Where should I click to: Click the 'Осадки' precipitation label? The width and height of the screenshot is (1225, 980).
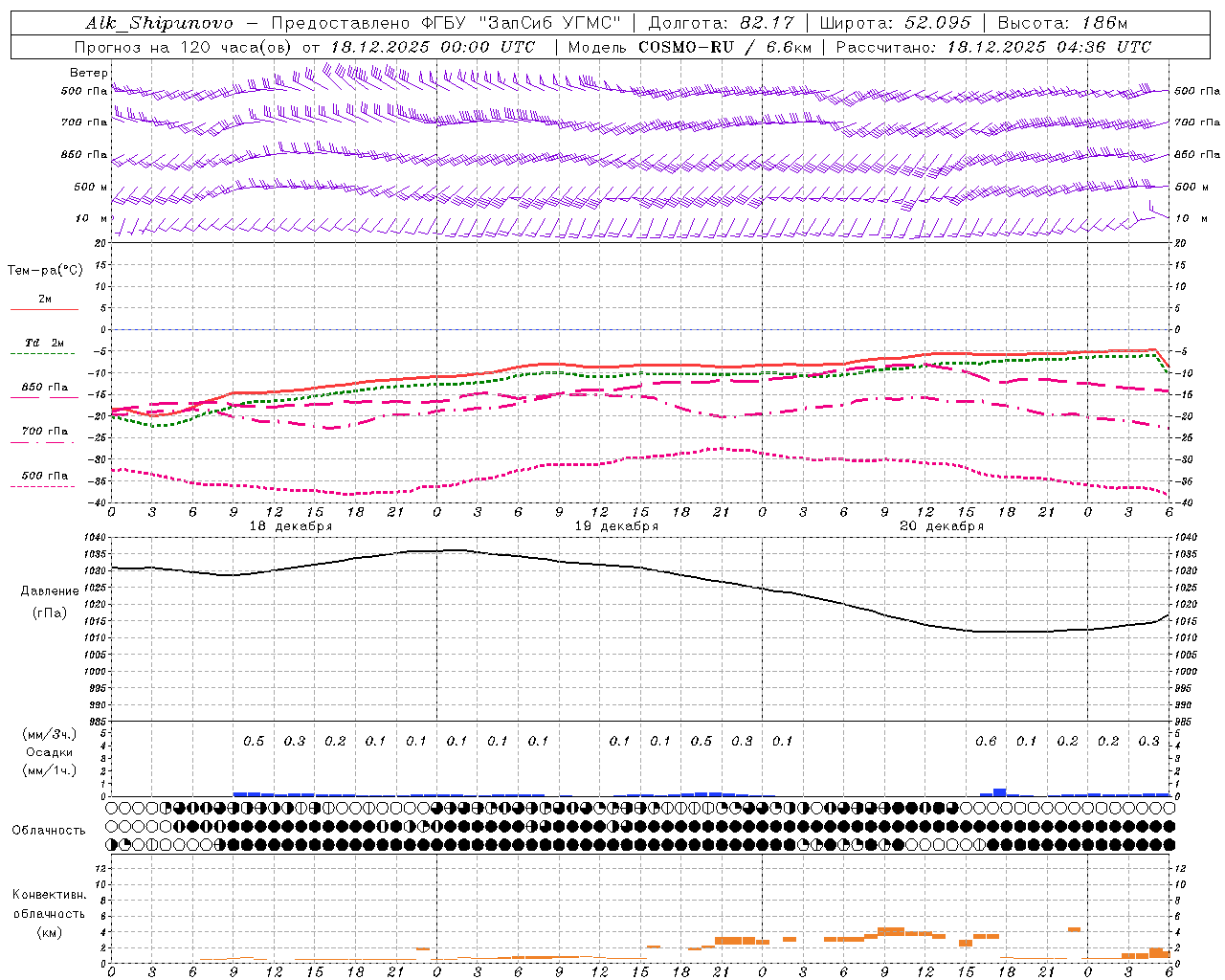point(50,752)
